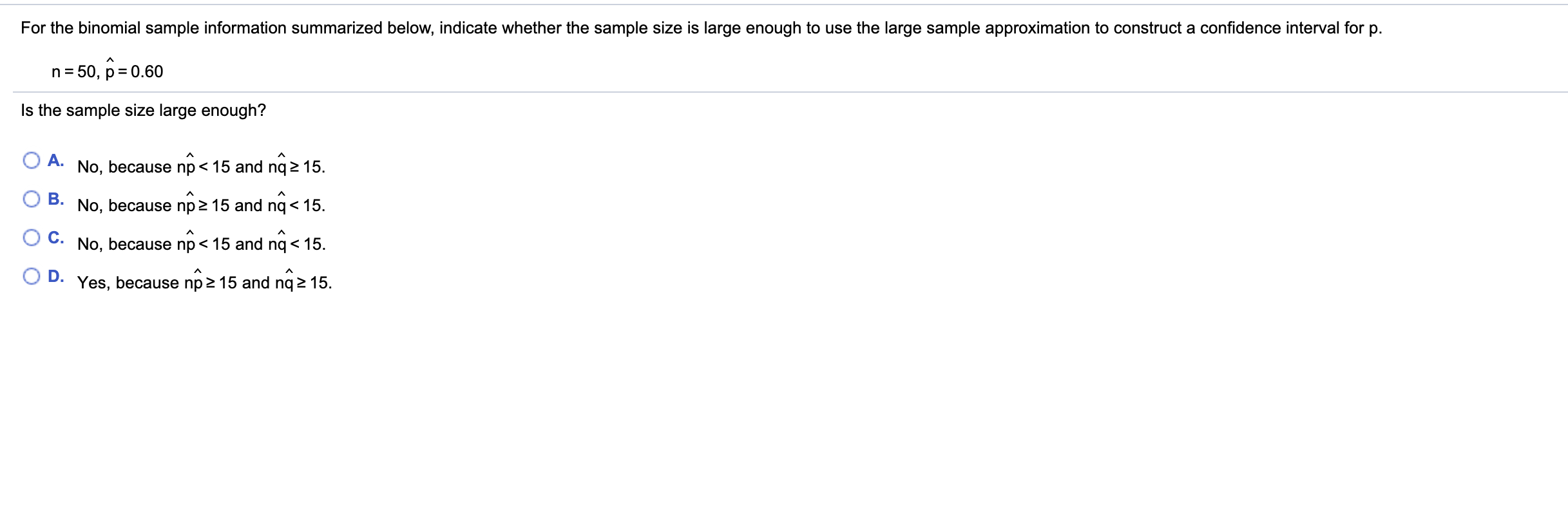The image size is (1568, 506).
Task: Click the blue letter A label
Action: (55, 159)
